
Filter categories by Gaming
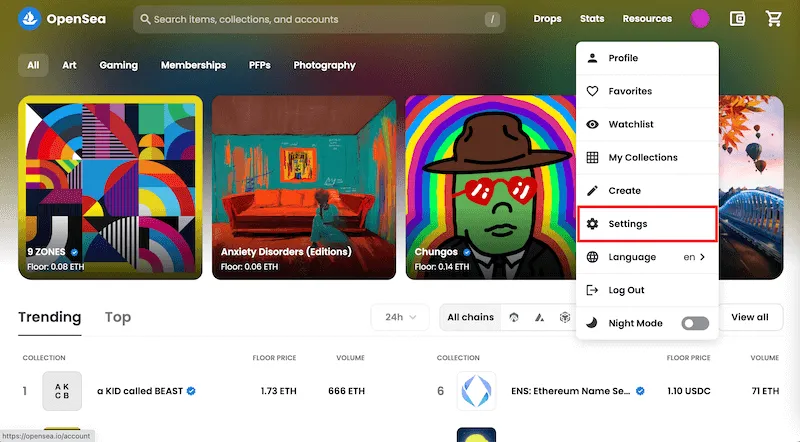(x=118, y=65)
